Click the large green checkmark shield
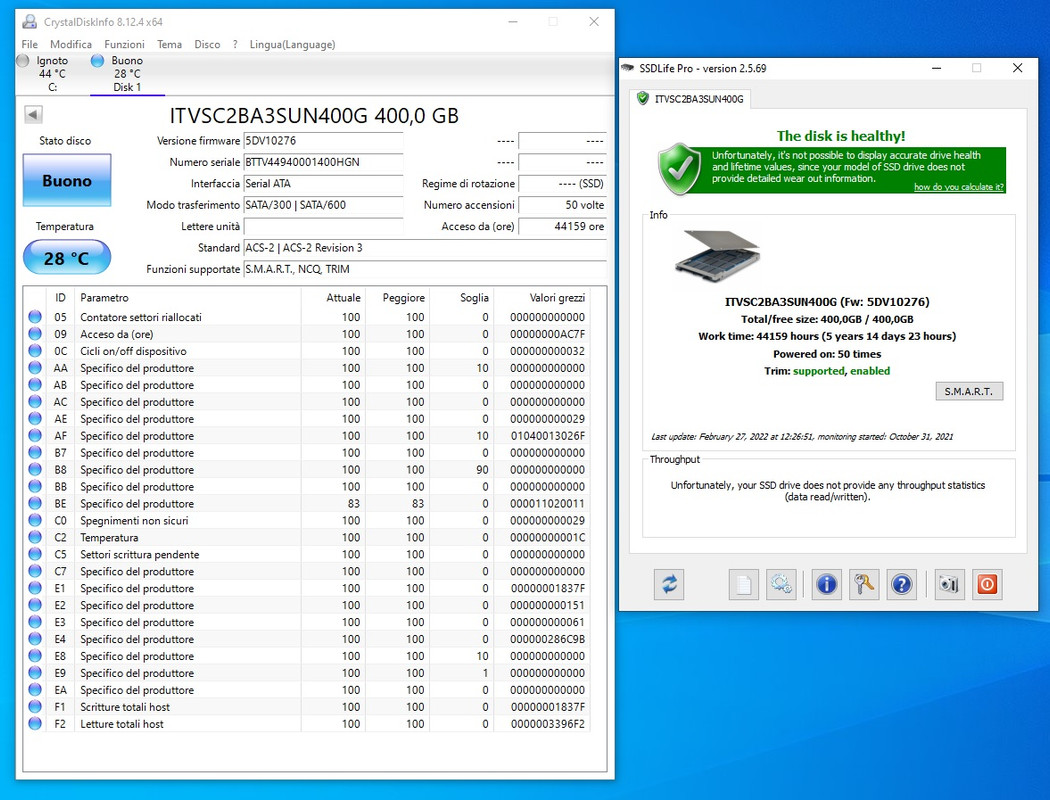The image size is (1050, 800). (x=680, y=169)
